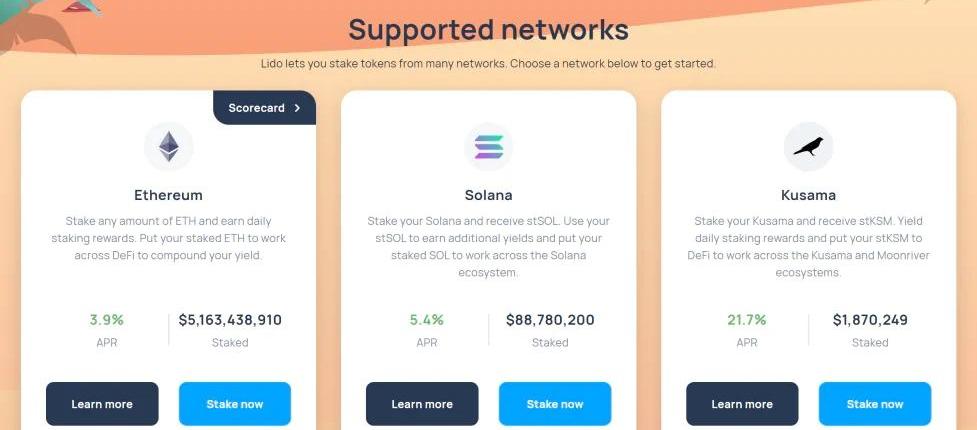
Task: Select the Ethereum network title
Action: [168, 195]
